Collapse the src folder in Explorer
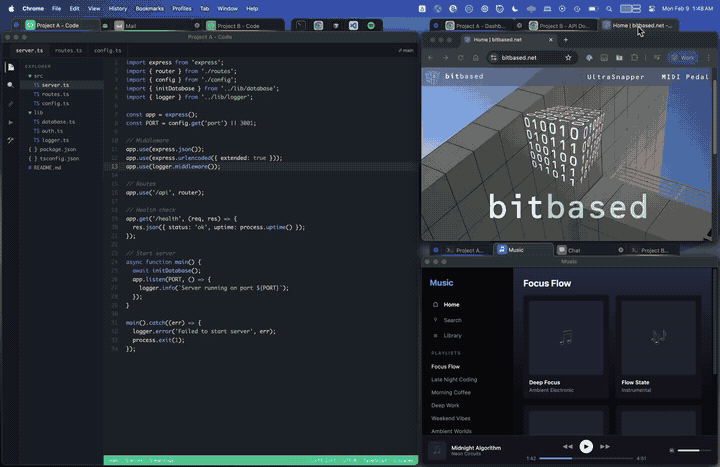This screenshot has height=467, width=720. point(30,76)
